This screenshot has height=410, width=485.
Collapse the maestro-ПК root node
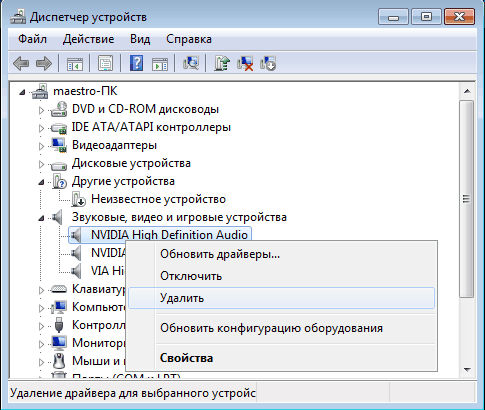pos(22,92)
